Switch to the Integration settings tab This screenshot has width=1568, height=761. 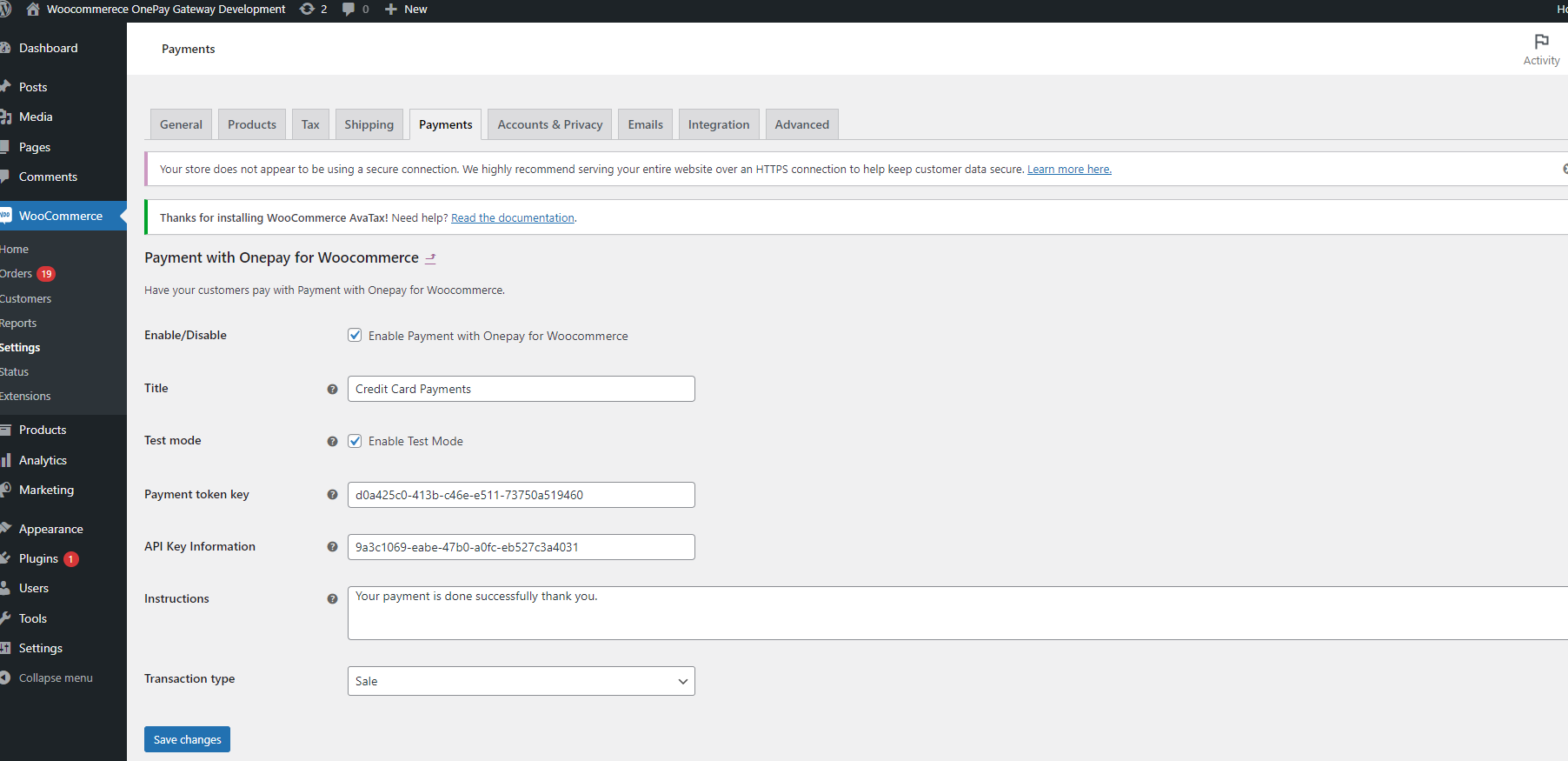[x=719, y=124]
